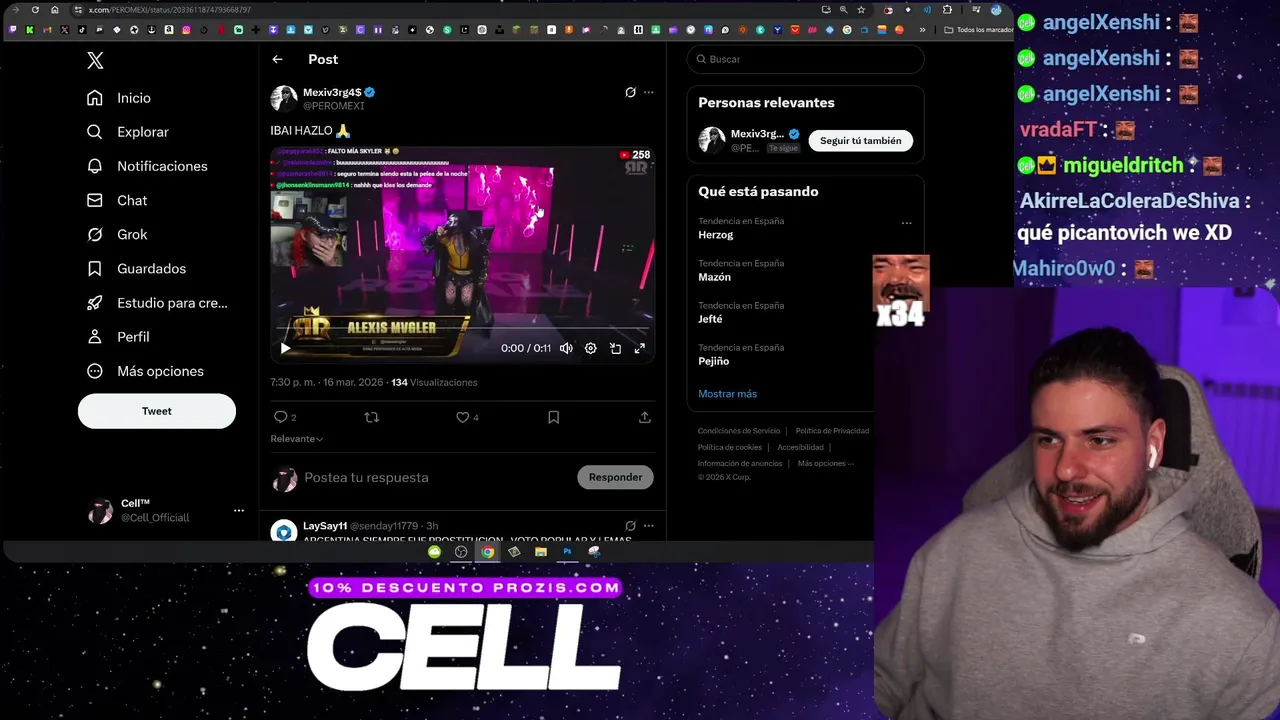Viewport: 1280px width, 720px height.
Task: Open the Relevante sort dropdown
Action: tap(296, 439)
